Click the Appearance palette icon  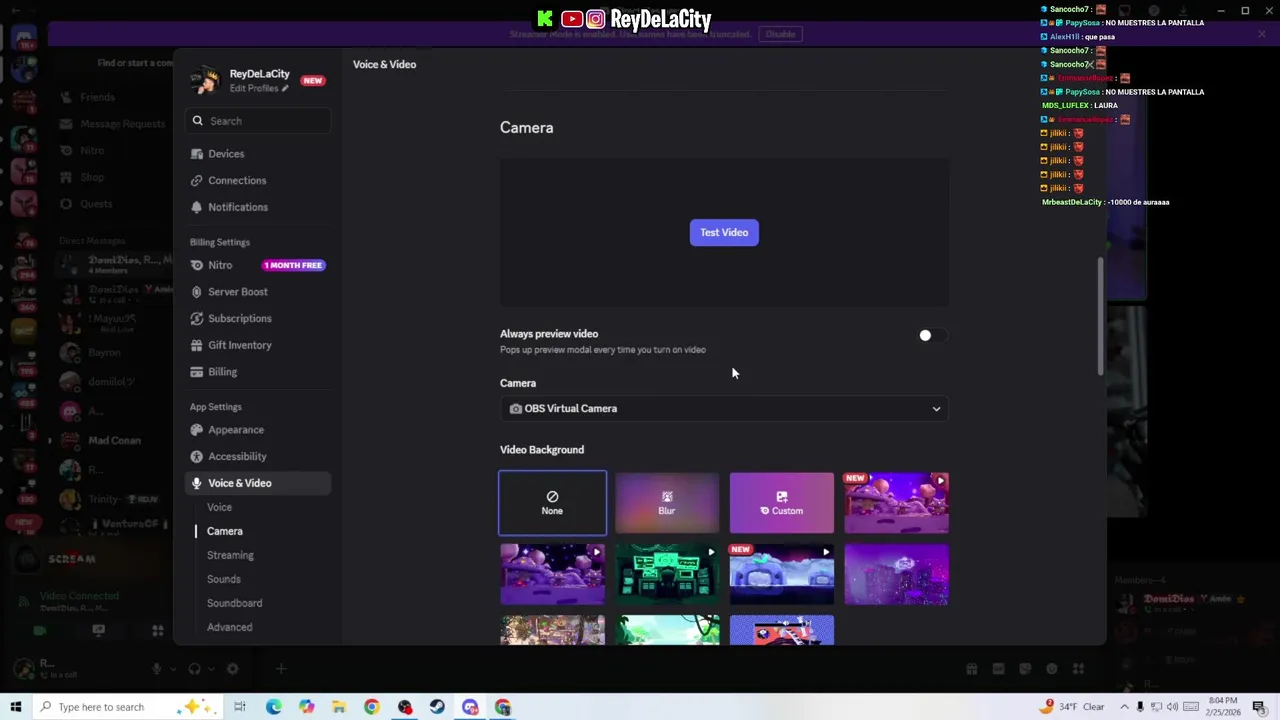tap(197, 430)
